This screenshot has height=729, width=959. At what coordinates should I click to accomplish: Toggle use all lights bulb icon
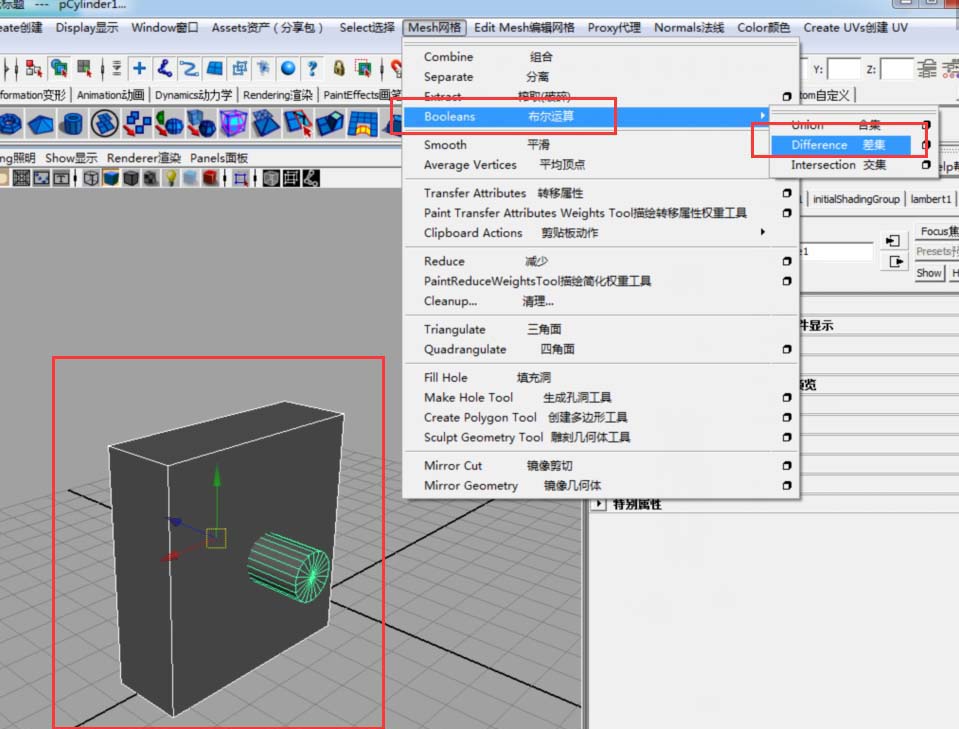click(171, 178)
